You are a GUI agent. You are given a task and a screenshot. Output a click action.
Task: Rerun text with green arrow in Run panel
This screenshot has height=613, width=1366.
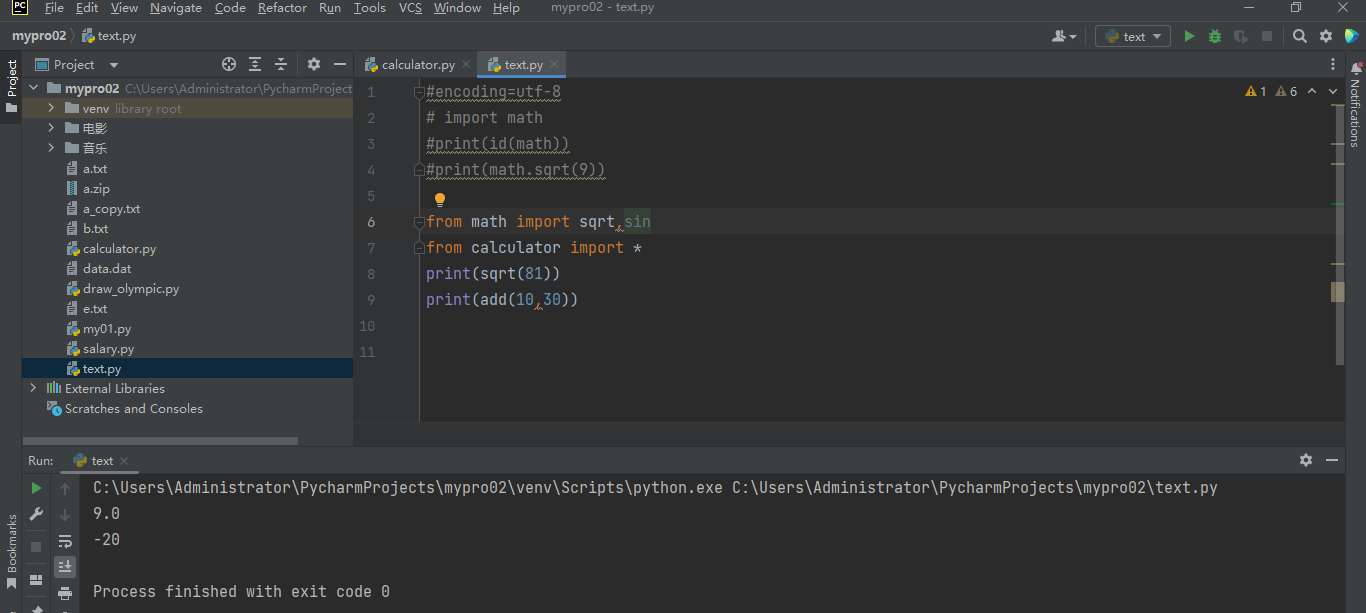tap(36, 488)
